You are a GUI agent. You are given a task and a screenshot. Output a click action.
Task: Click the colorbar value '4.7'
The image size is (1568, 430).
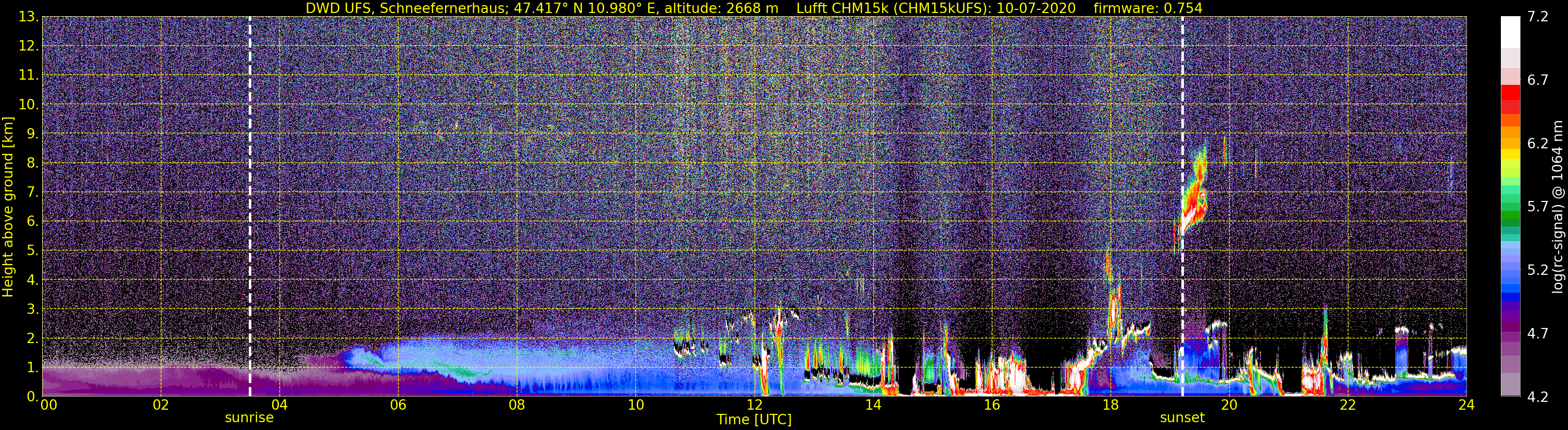point(1538,334)
